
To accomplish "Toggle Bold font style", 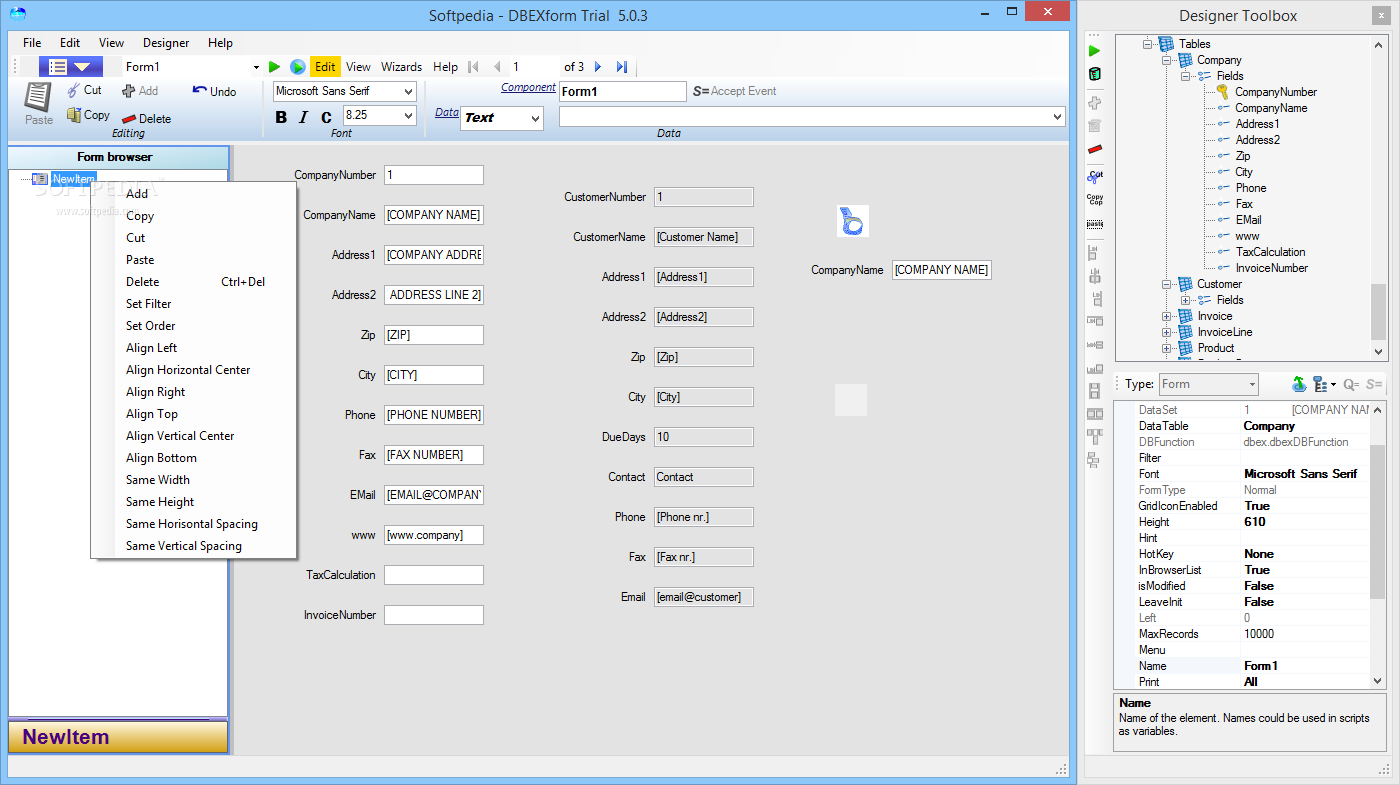I will click(x=281, y=117).
